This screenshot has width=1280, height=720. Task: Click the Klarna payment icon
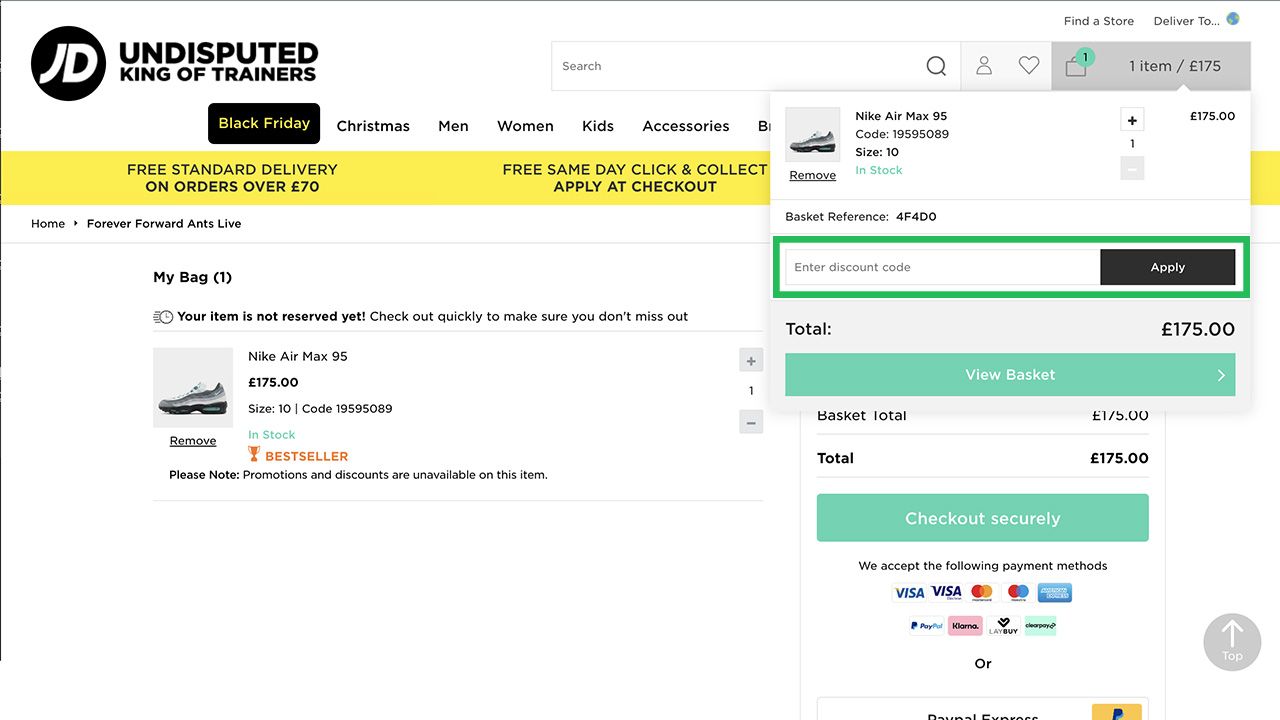965,626
